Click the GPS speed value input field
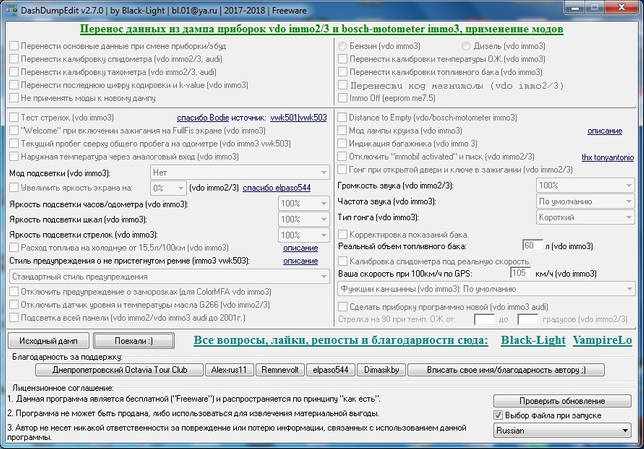 click(x=520, y=273)
